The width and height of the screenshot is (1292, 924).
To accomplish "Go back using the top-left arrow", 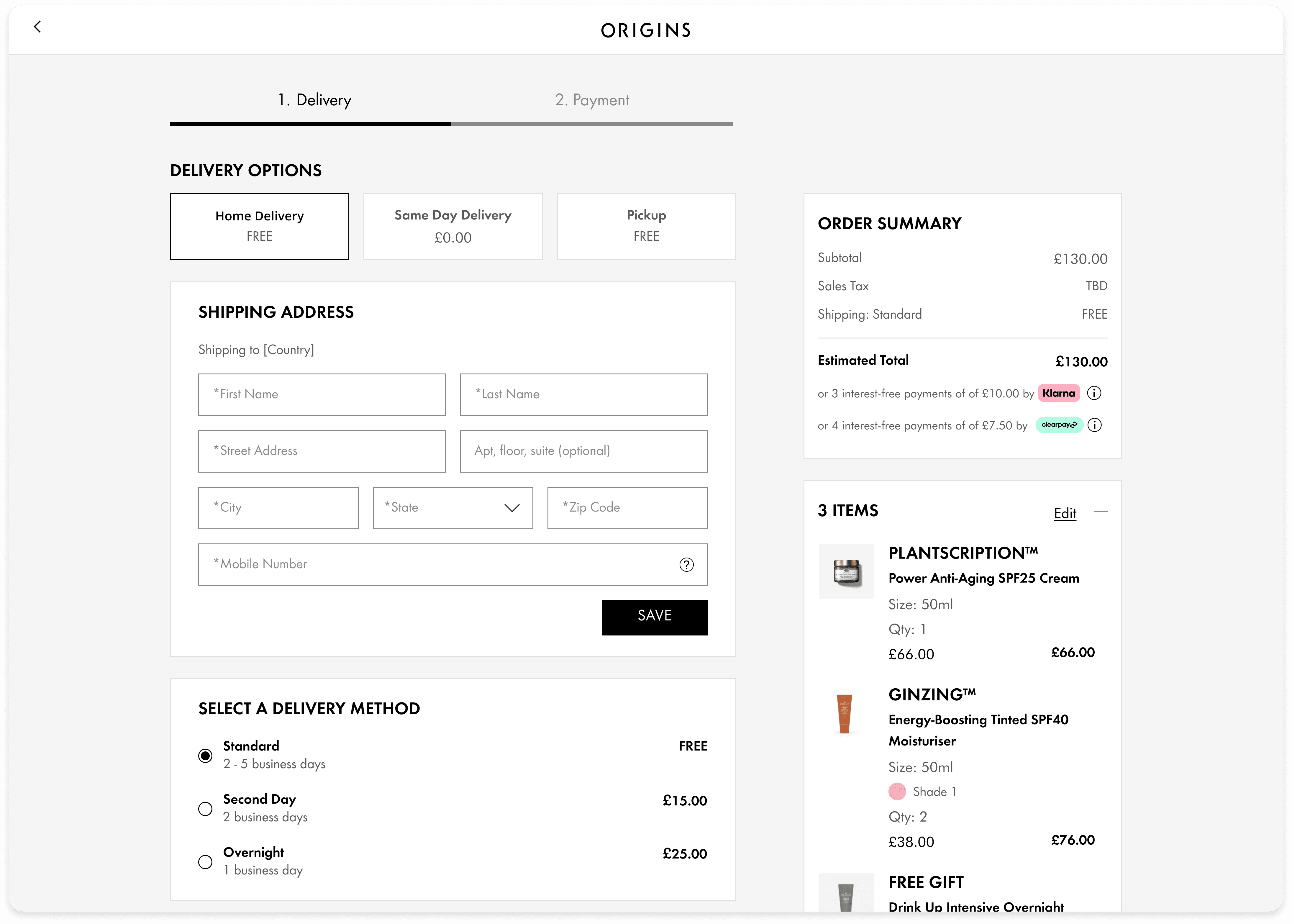I will point(37,27).
